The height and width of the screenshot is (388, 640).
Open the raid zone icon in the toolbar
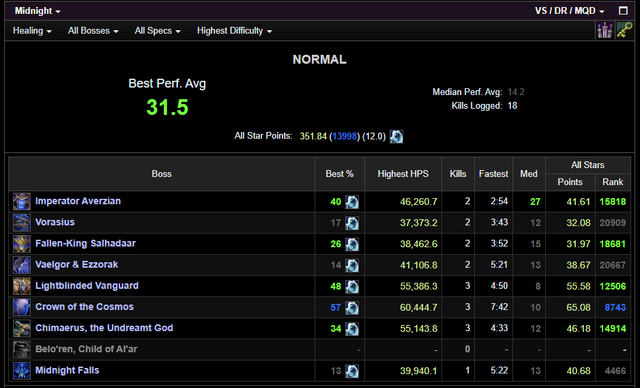coord(605,31)
